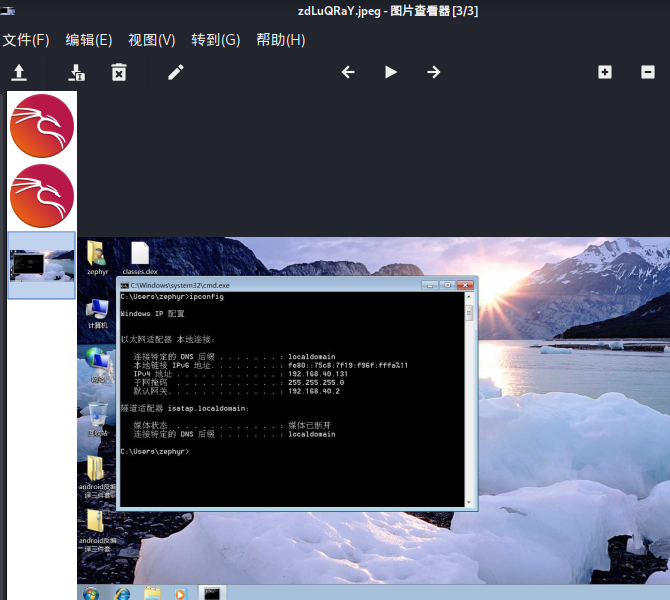The height and width of the screenshot is (600, 670).
Task: Click the cmd window scrollbar down arrow
Action: coord(469,502)
